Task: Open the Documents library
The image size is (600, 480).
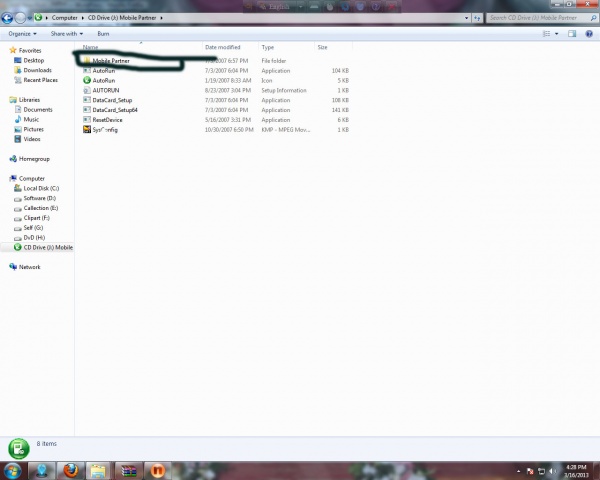Action: [x=38, y=110]
